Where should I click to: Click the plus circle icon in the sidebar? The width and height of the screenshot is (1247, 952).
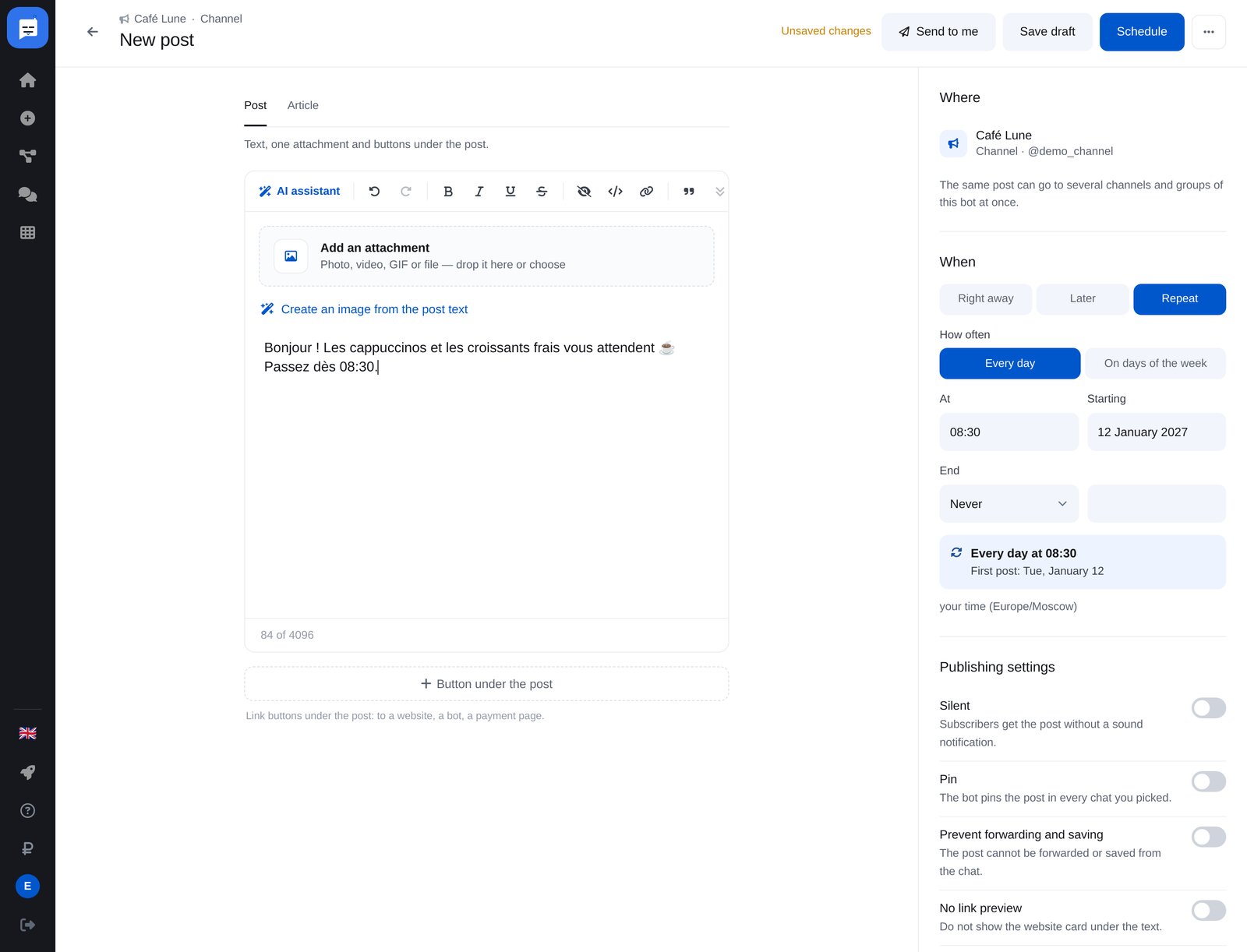[x=27, y=118]
